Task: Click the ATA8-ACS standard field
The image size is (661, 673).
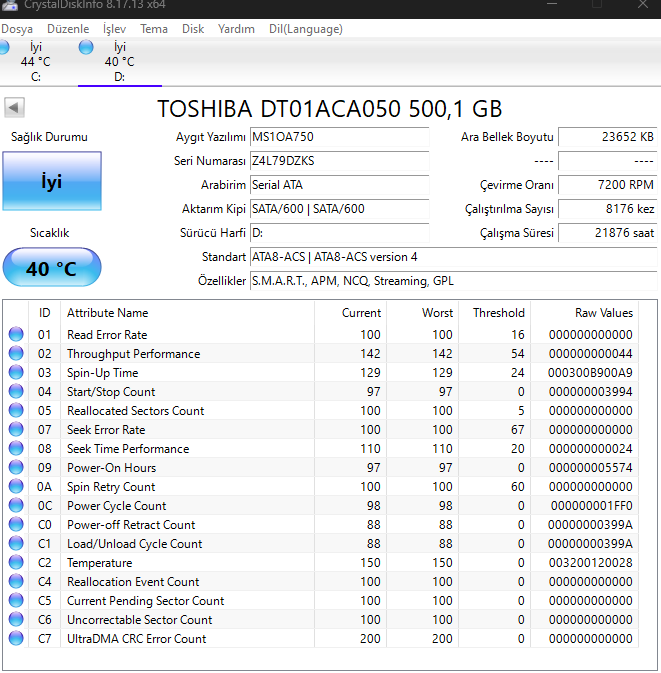Action: [454, 257]
